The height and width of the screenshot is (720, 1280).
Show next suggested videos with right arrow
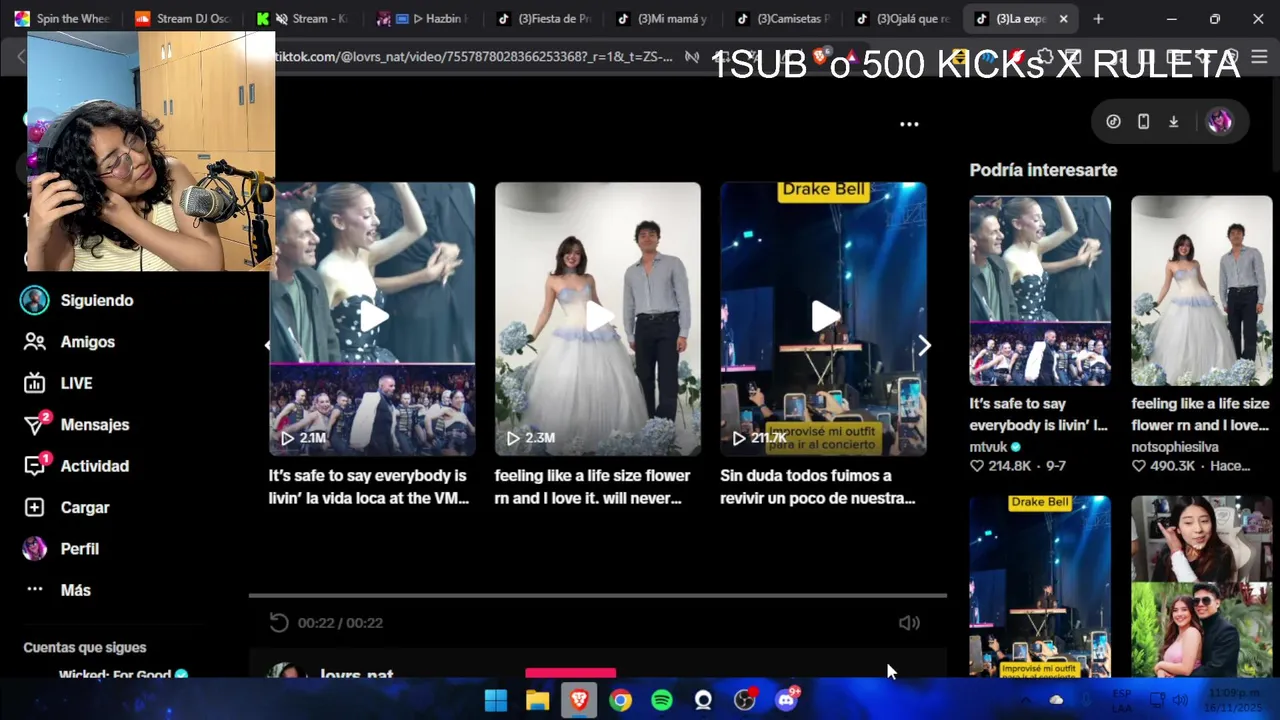point(925,345)
